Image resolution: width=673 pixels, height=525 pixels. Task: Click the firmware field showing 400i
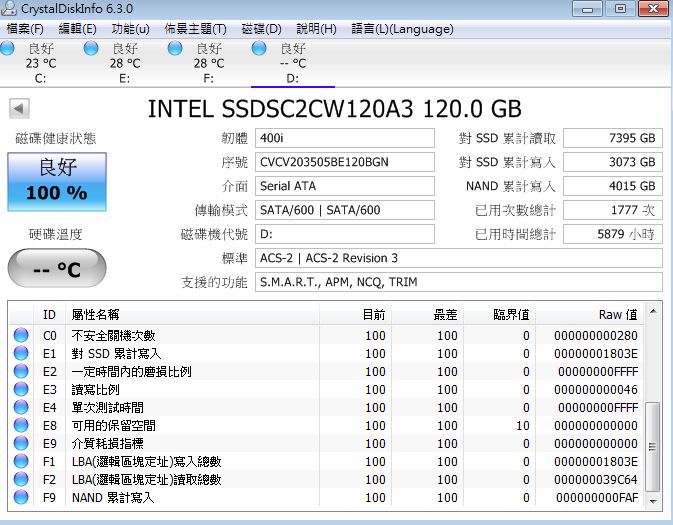(345, 138)
